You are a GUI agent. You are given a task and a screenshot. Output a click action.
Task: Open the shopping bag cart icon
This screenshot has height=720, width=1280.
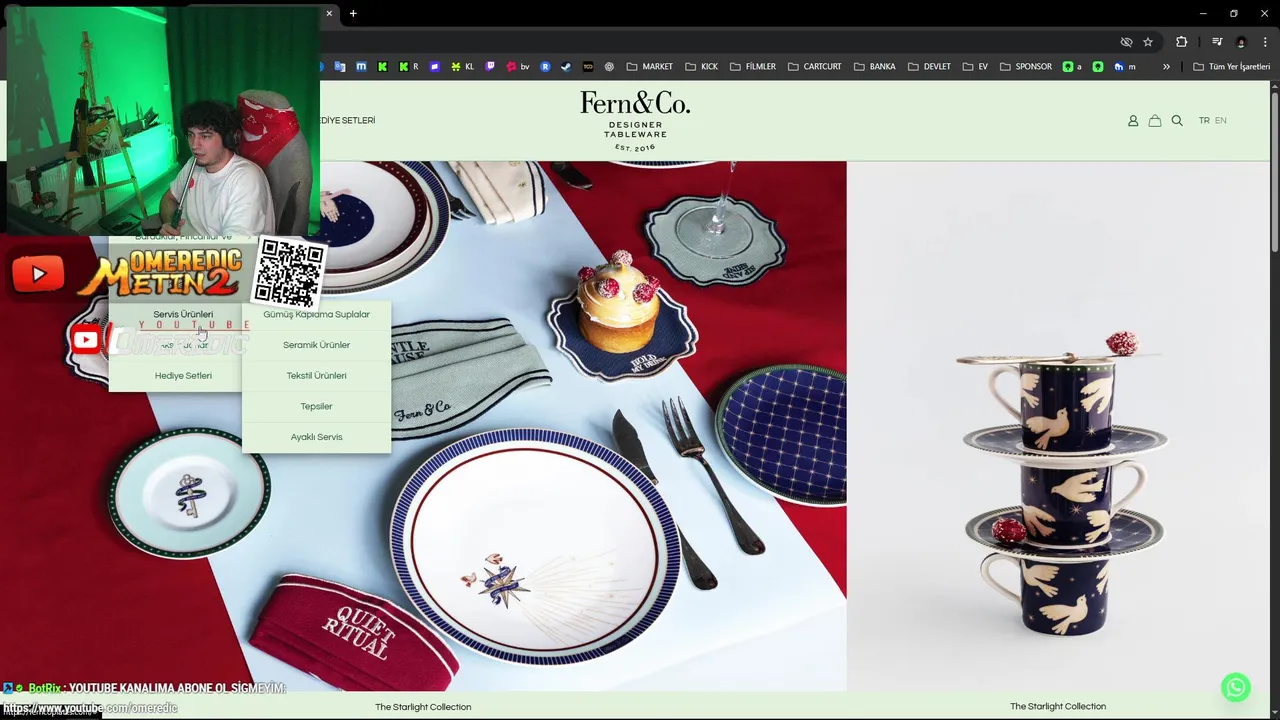point(1155,121)
